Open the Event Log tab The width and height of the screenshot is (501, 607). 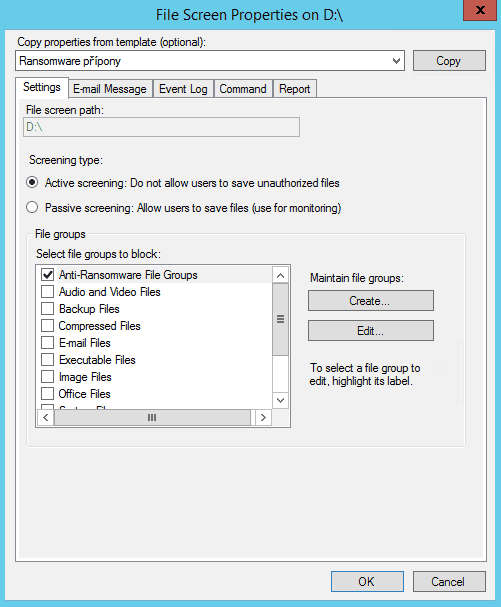click(183, 89)
